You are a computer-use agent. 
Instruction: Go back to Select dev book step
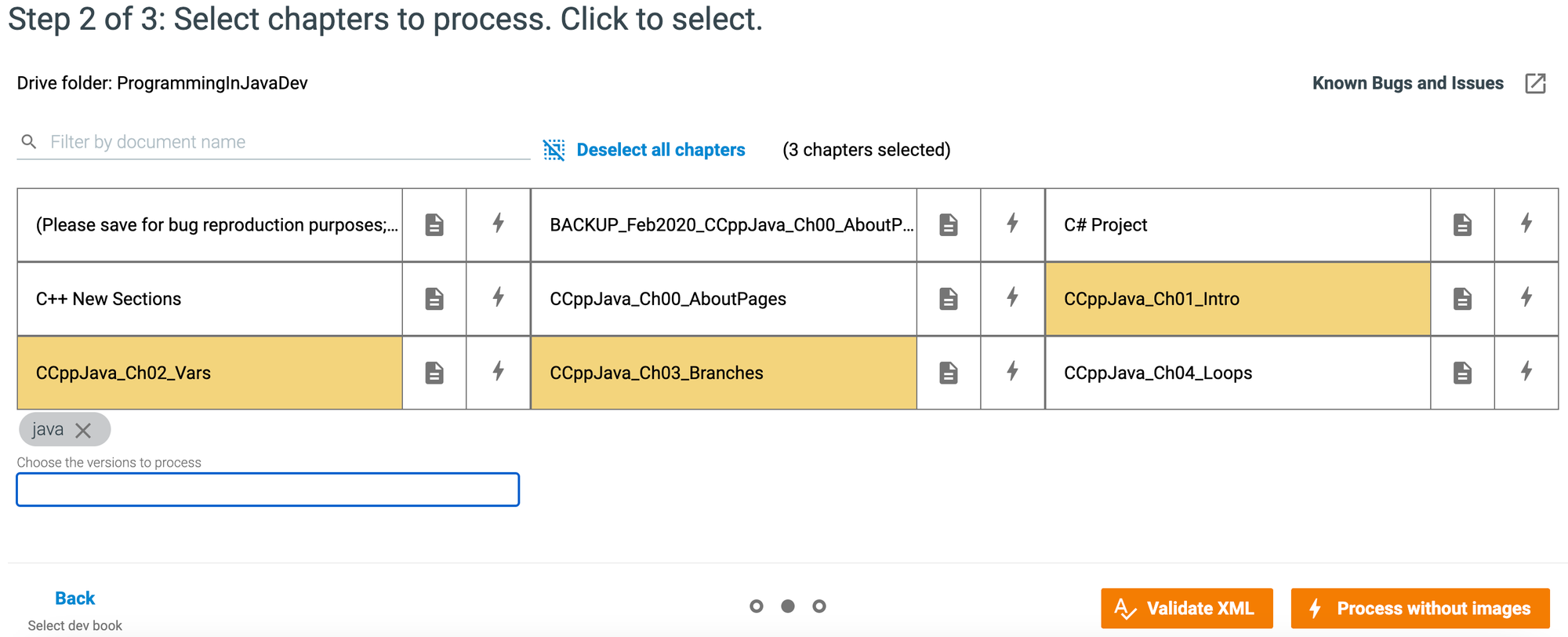click(x=74, y=597)
